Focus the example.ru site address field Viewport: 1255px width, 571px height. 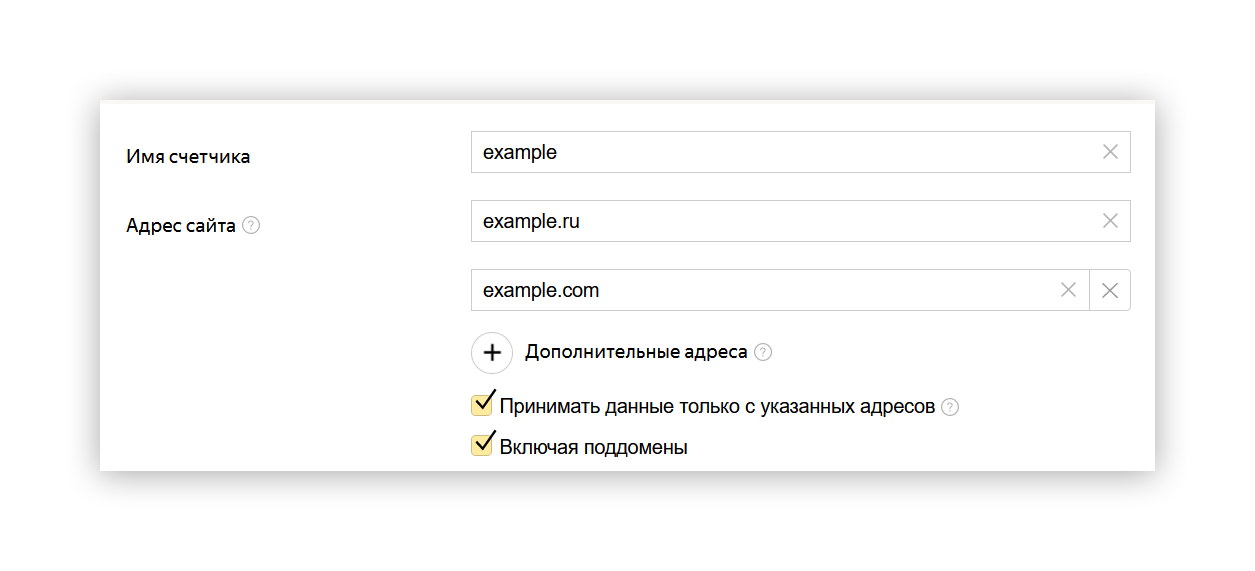point(780,221)
